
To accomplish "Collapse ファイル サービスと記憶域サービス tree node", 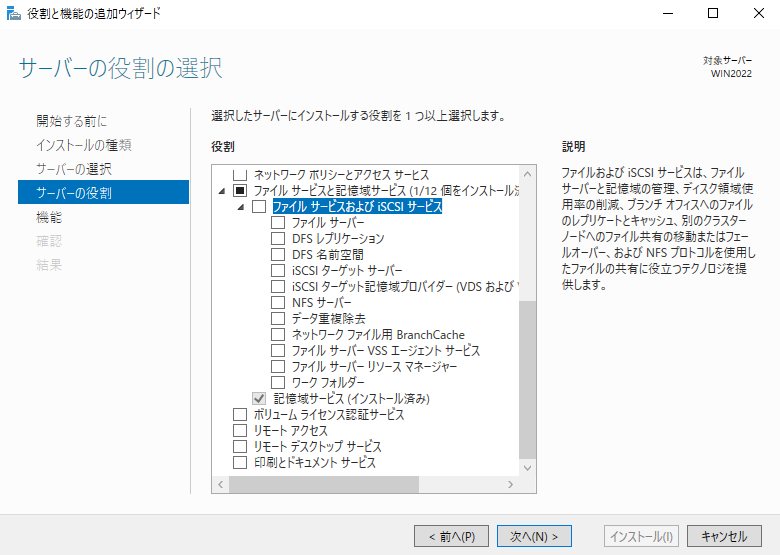I will pos(221,191).
